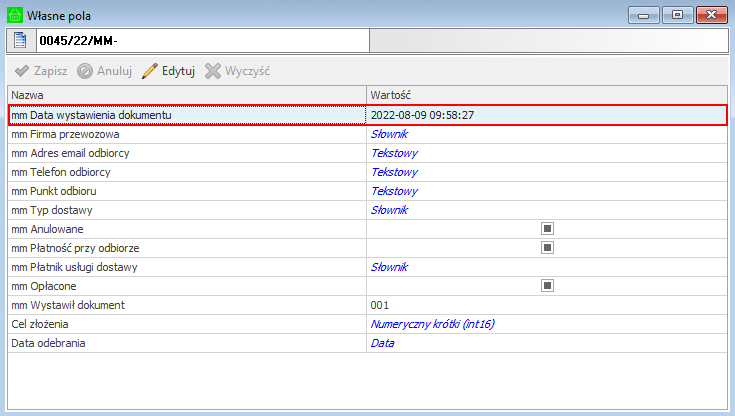Toggle the mm Opłacone checkbox
The image size is (735, 416).
coord(547,286)
